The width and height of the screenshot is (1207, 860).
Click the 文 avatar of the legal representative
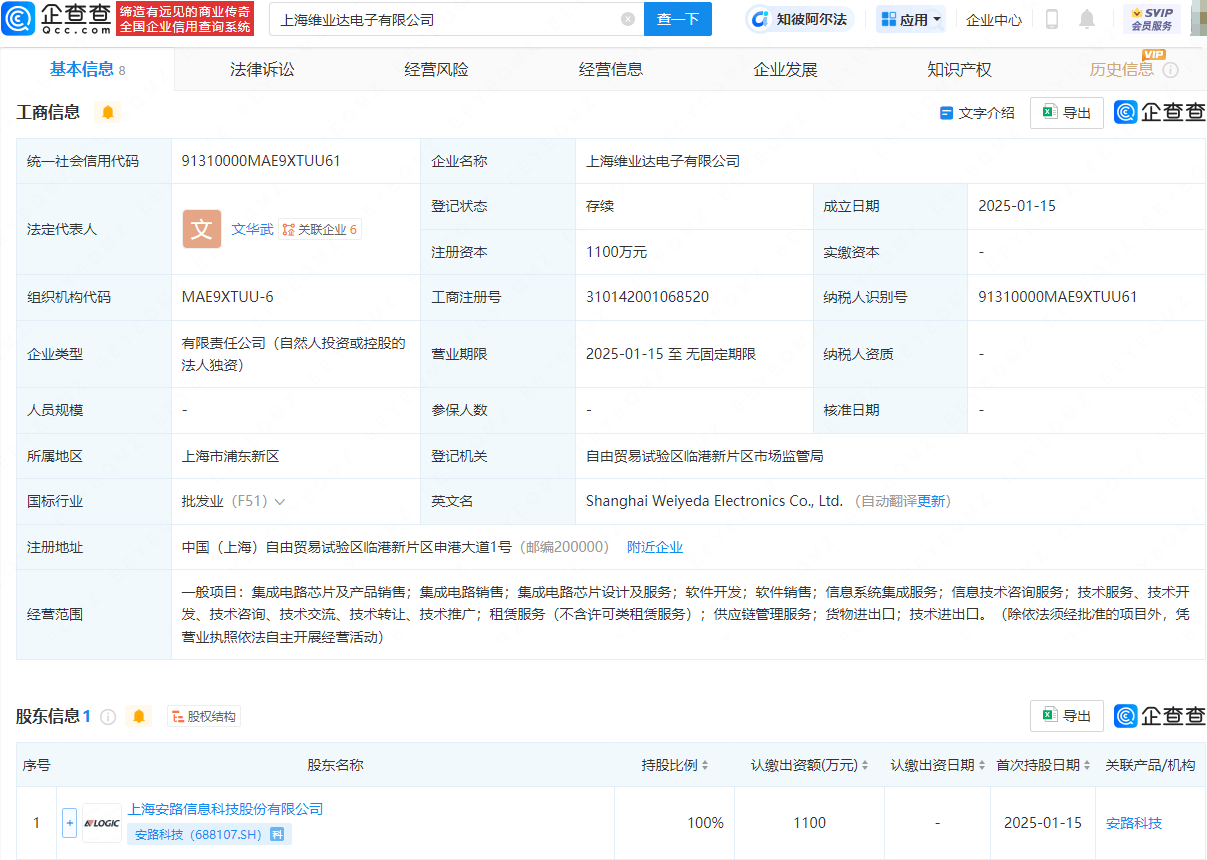coord(202,229)
